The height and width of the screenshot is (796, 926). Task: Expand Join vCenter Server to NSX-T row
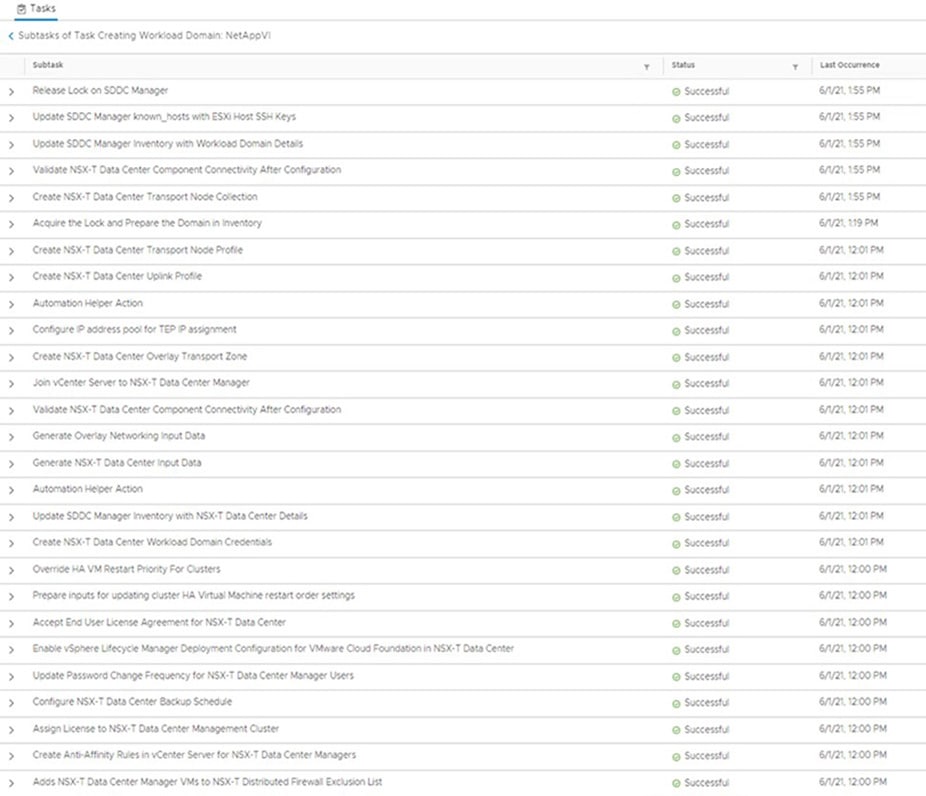click(11, 384)
